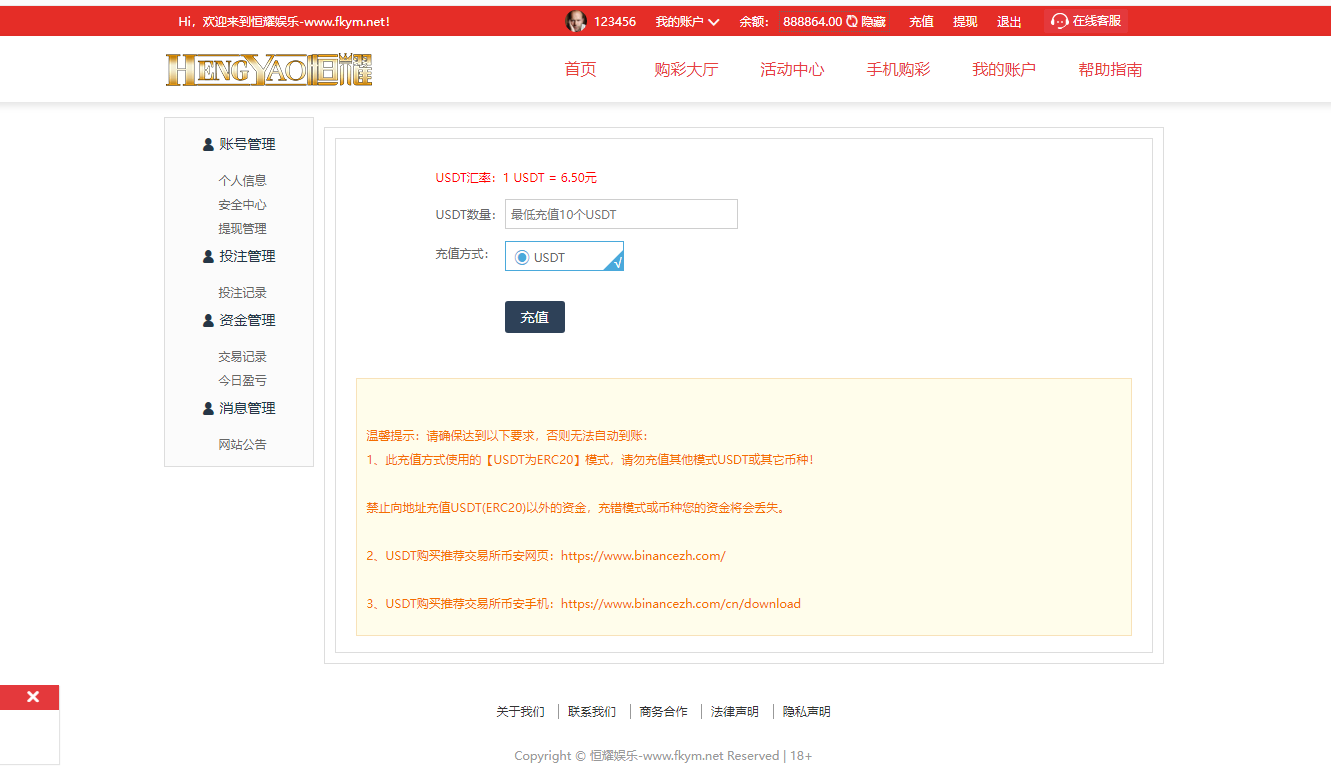Click the HengYao 恒耀 logo
This screenshot has width=1331, height=784.
[269, 68]
